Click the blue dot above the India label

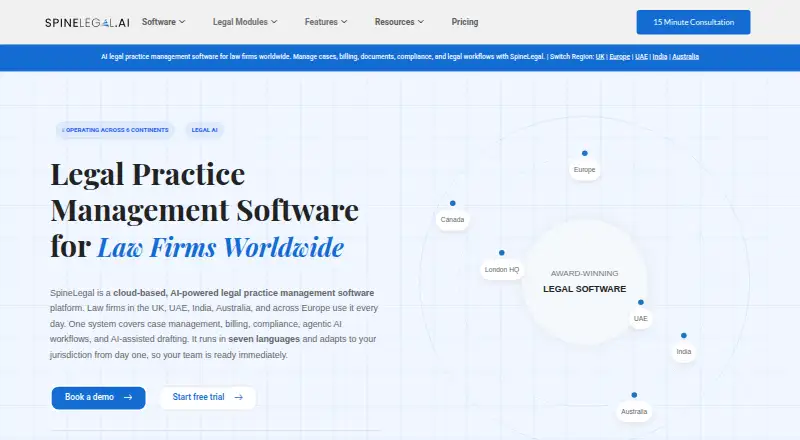(684, 335)
